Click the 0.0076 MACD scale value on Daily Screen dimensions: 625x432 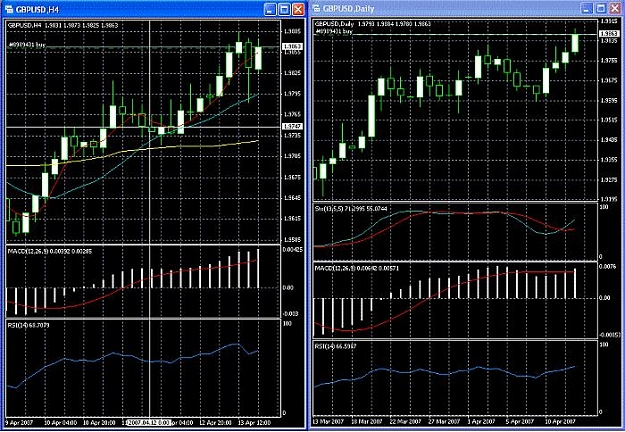point(608,267)
